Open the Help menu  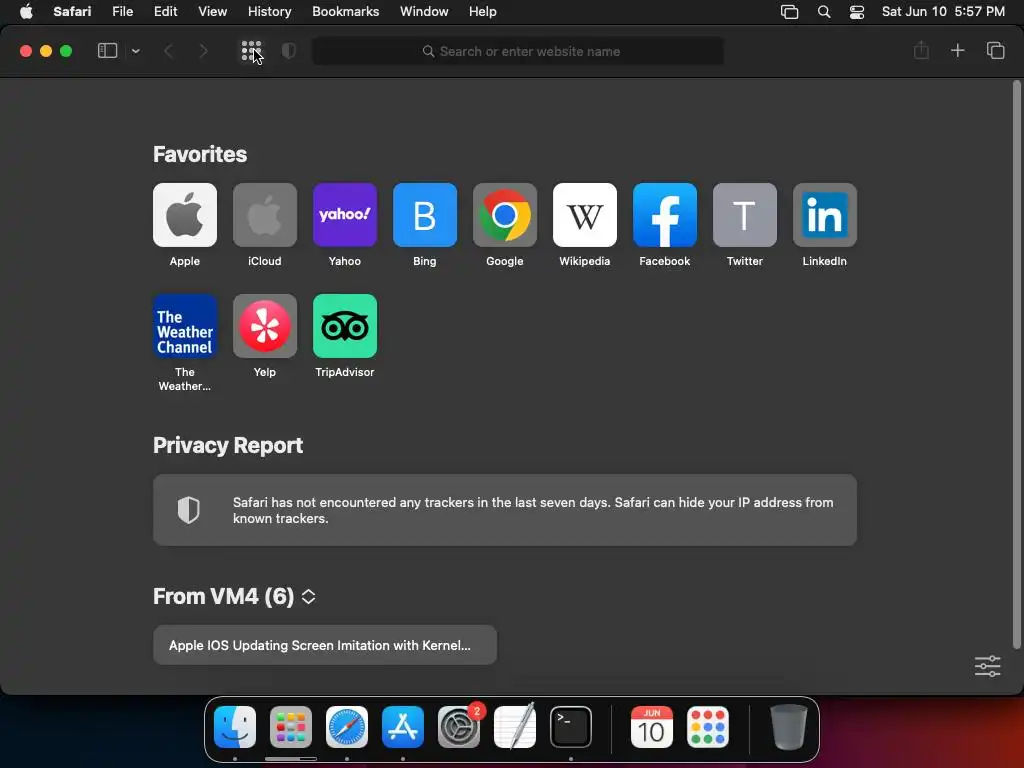pos(483,12)
